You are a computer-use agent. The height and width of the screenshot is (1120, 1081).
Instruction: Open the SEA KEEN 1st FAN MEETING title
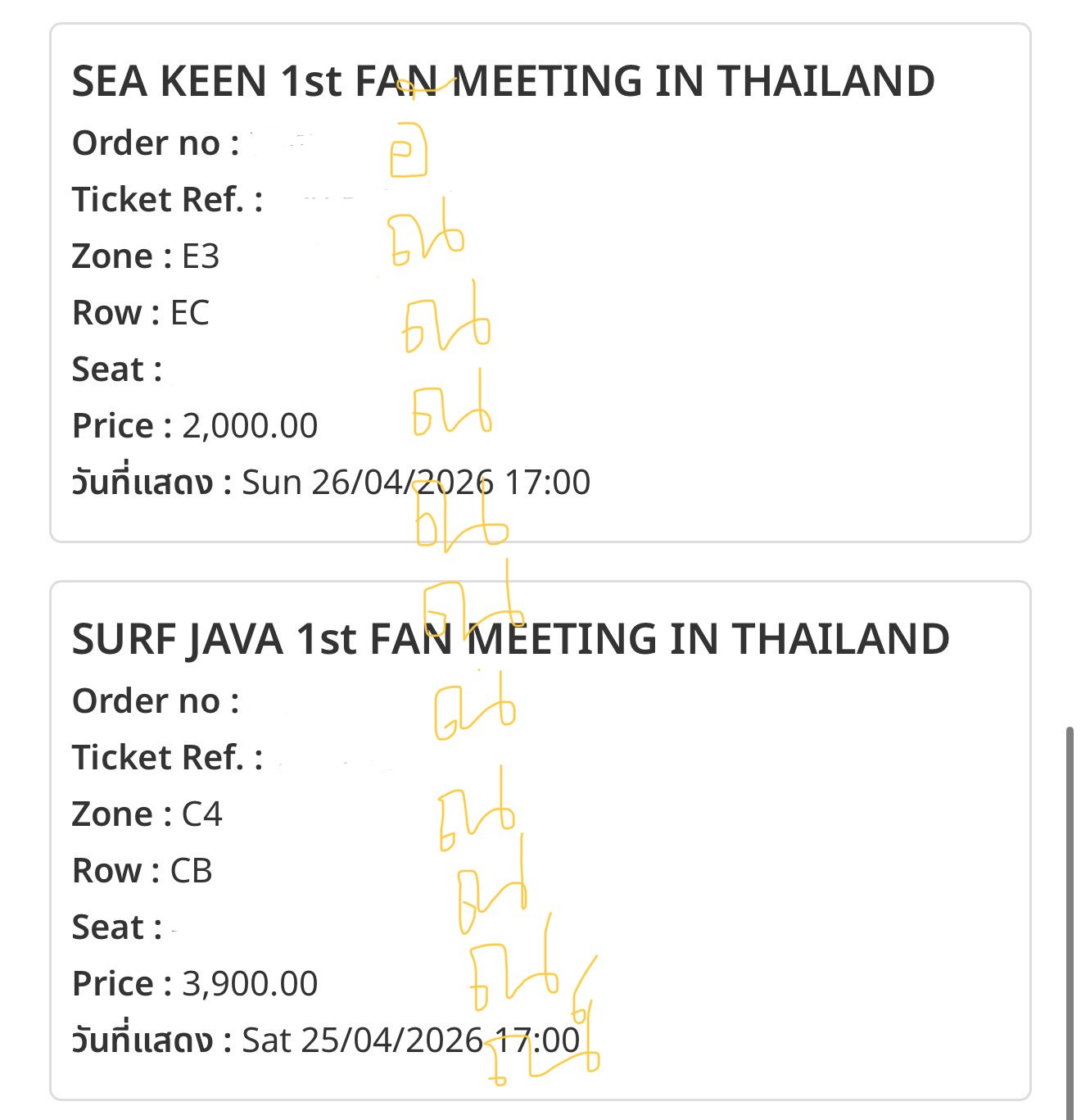[503, 81]
